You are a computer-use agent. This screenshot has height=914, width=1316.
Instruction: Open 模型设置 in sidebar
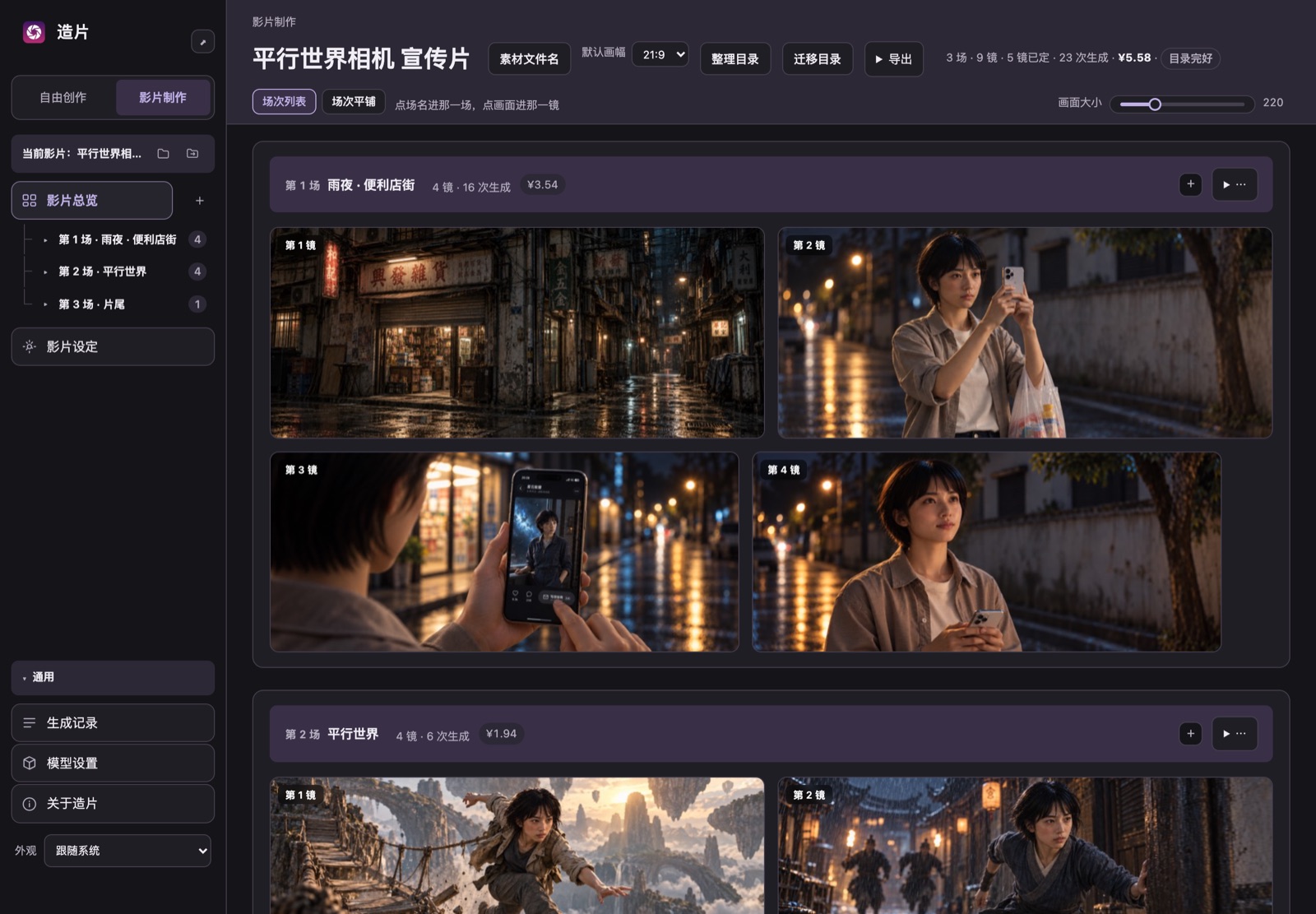point(113,763)
